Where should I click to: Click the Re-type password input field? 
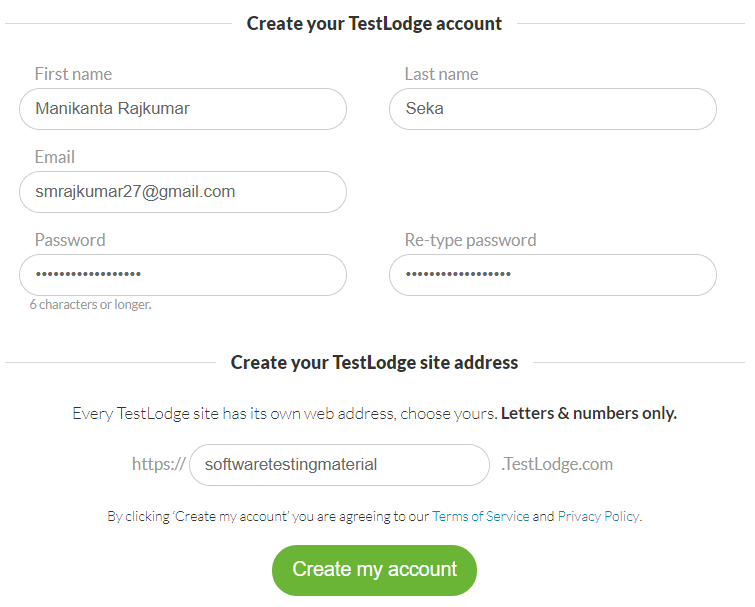(x=553, y=275)
